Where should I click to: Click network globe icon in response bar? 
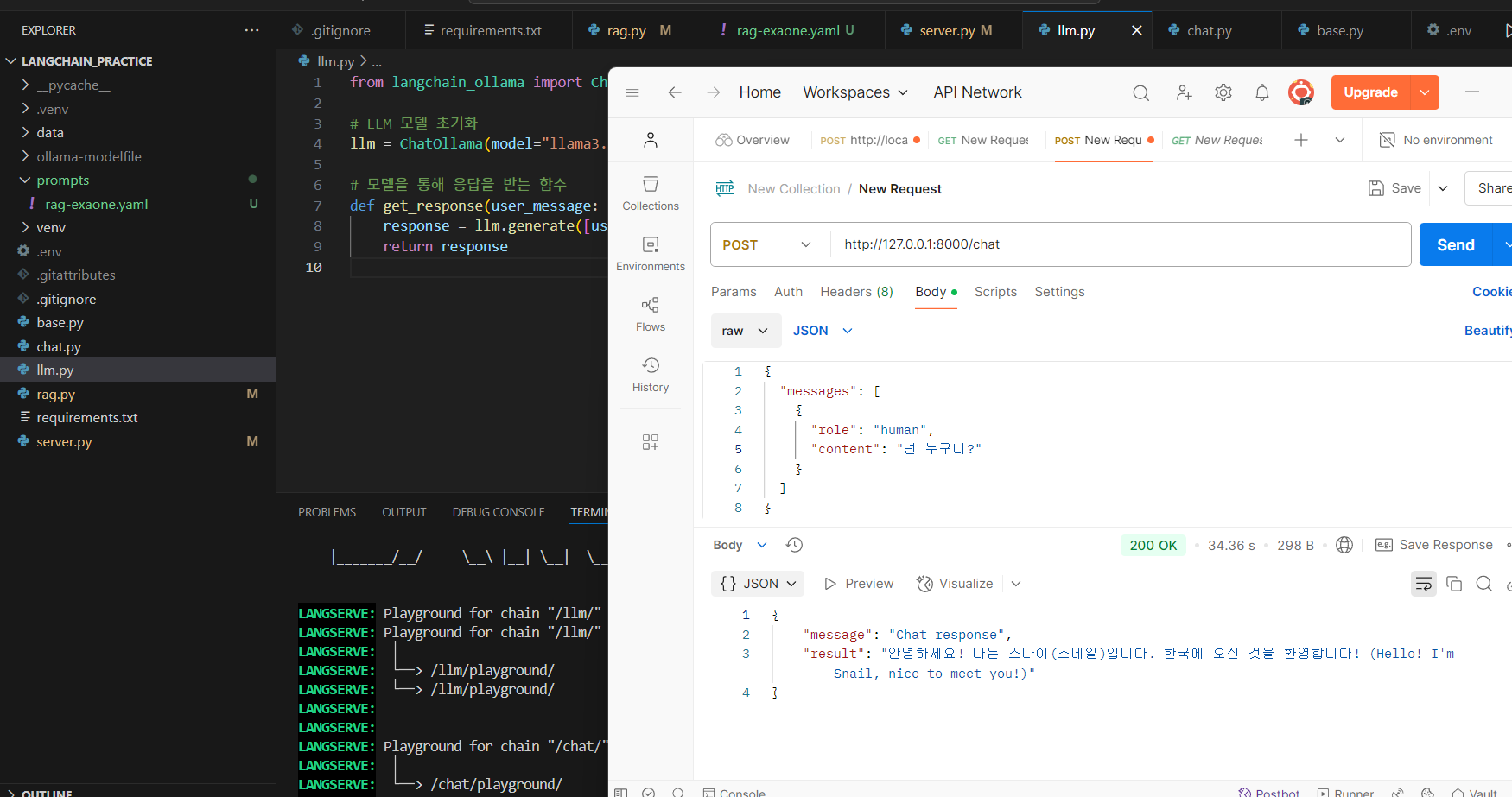tap(1344, 545)
